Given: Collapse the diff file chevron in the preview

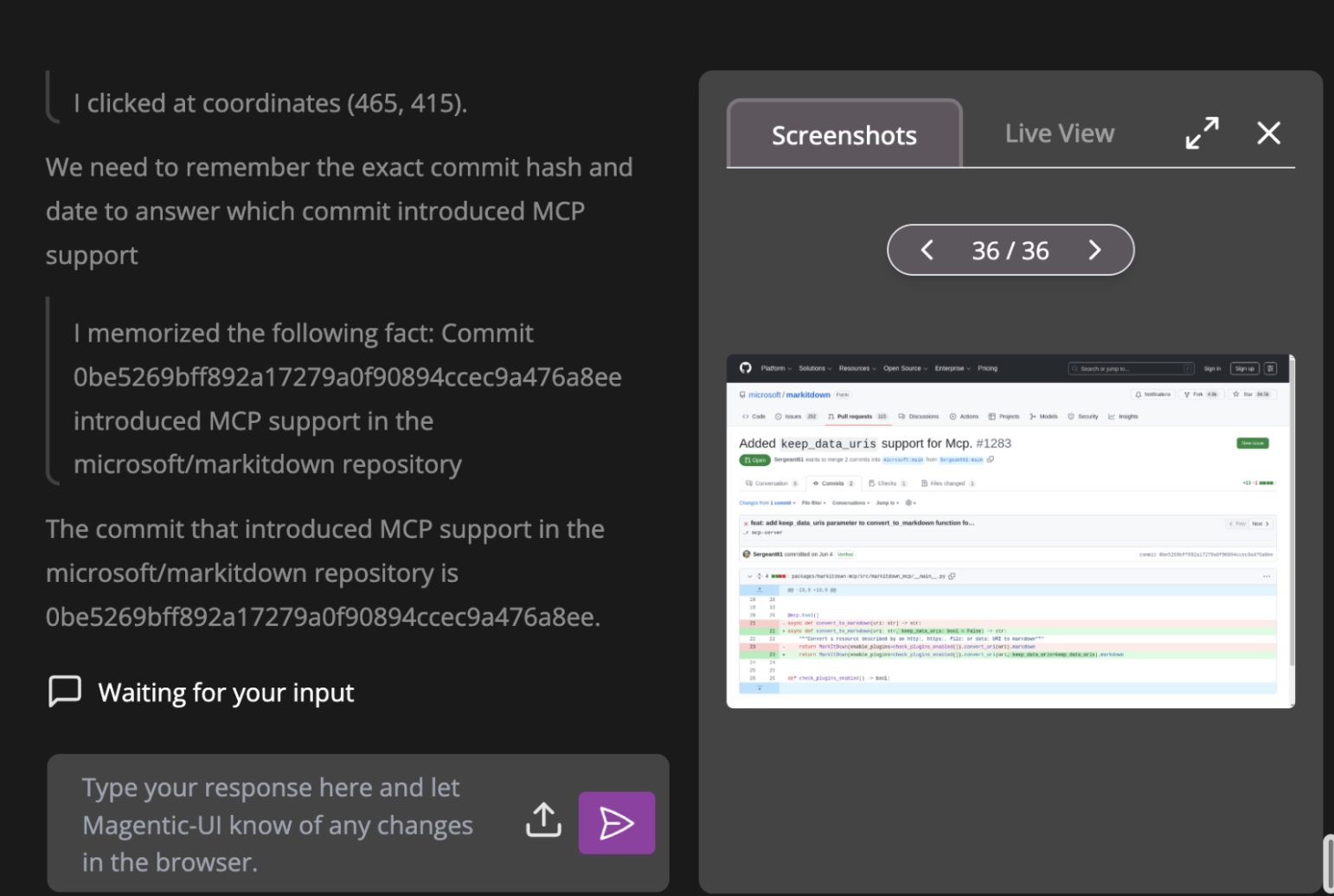Looking at the screenshot, I should tap(749, 576).
